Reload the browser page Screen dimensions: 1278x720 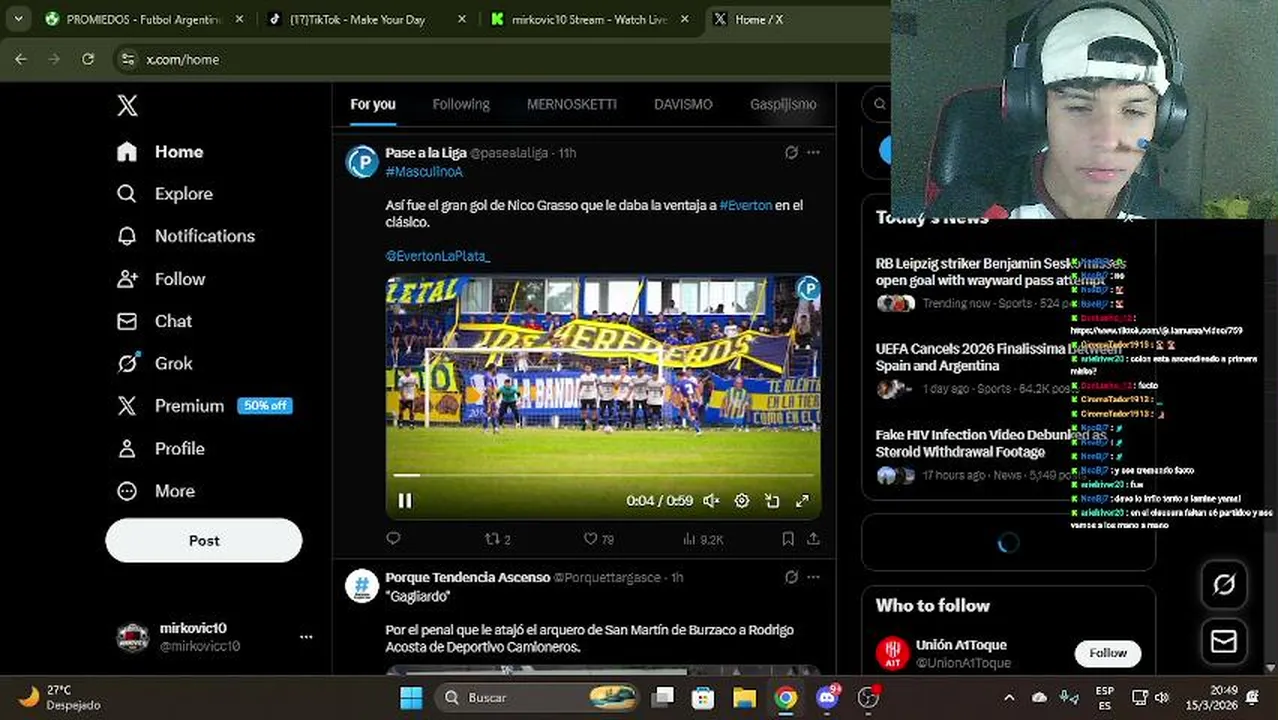pyautogui.click(x=88, y=59)
